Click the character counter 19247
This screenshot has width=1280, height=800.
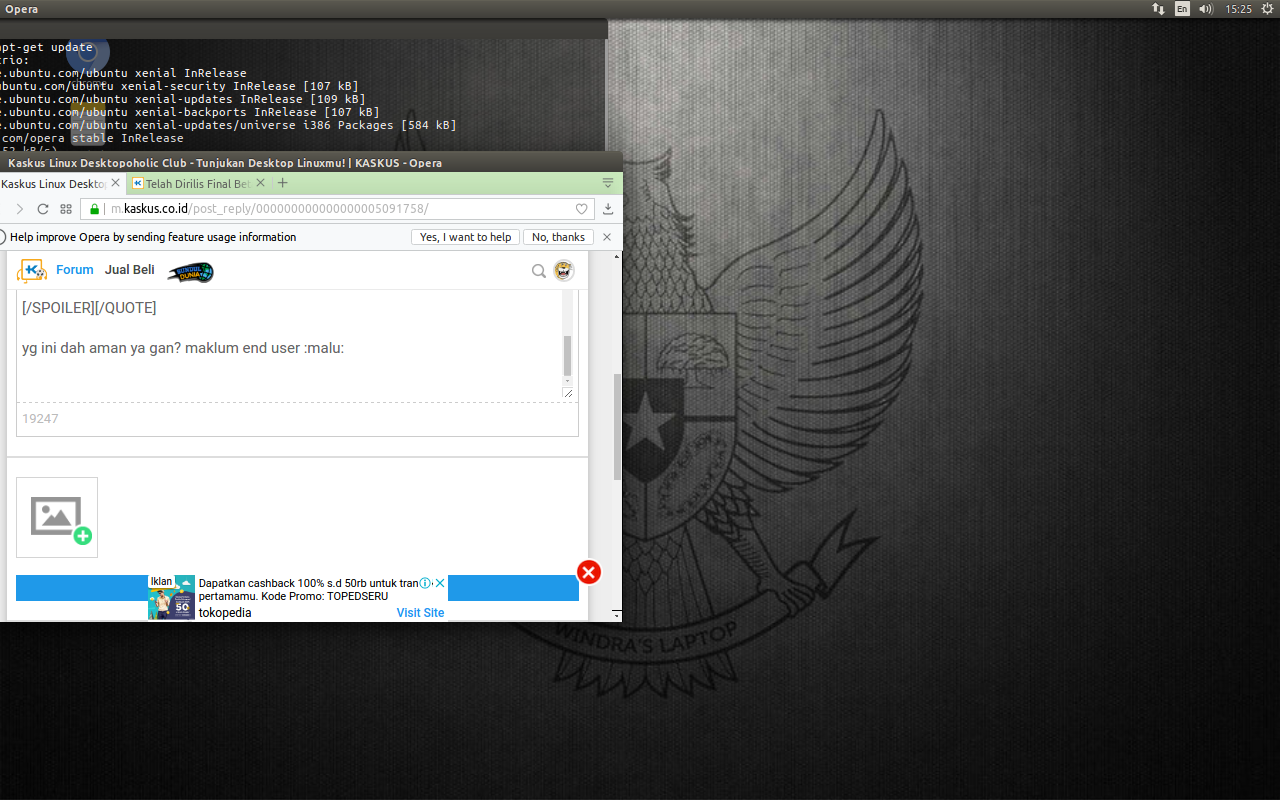(x=40, y=419)
